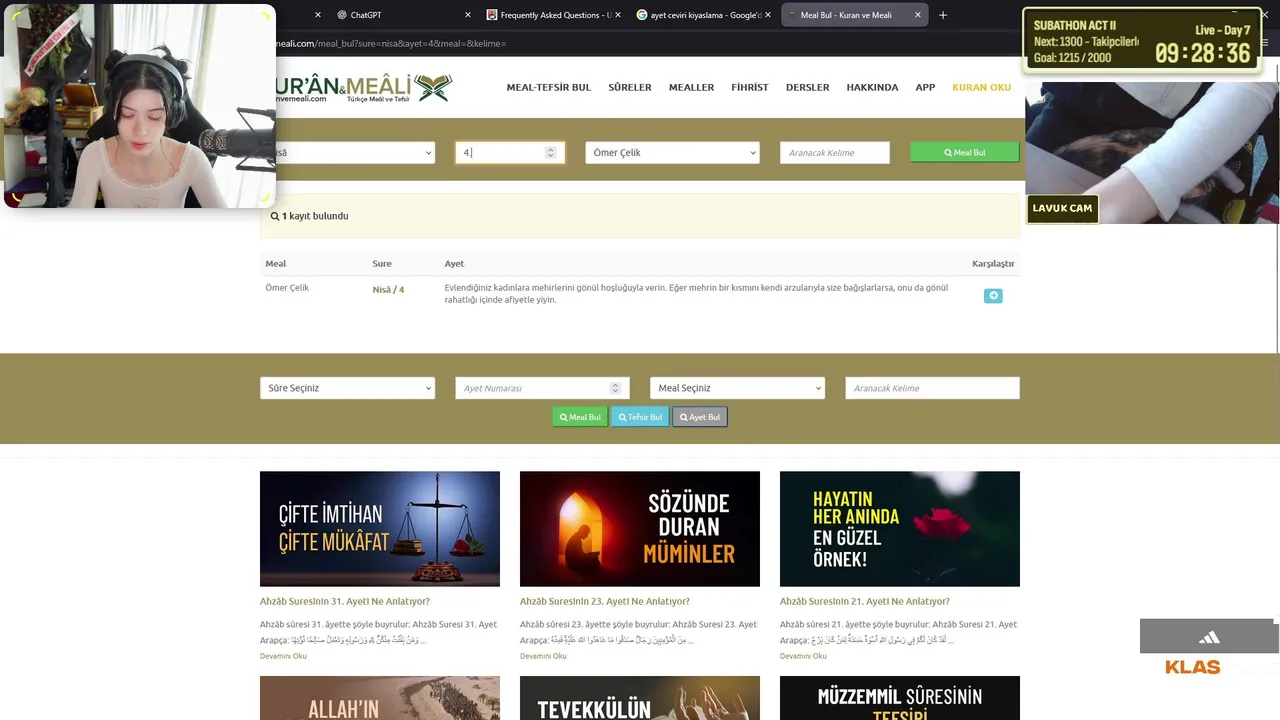Open Ahzâb Suresinin 21. Ayeti Ne Anlatıyor link
The image size is (1280, 720).
click(865, 602)
